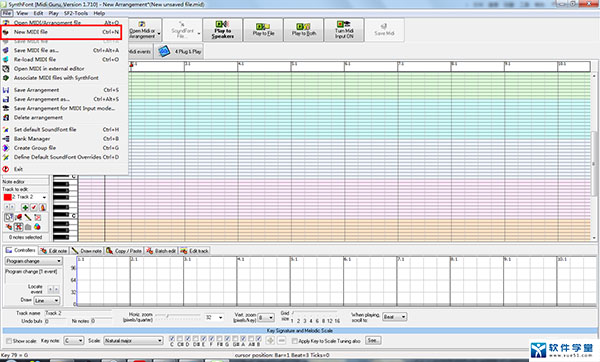Viewport: 600px width, 362px height.
Task: Click the Bank Manager icon in File menu
Action: [x=6, y=139]
